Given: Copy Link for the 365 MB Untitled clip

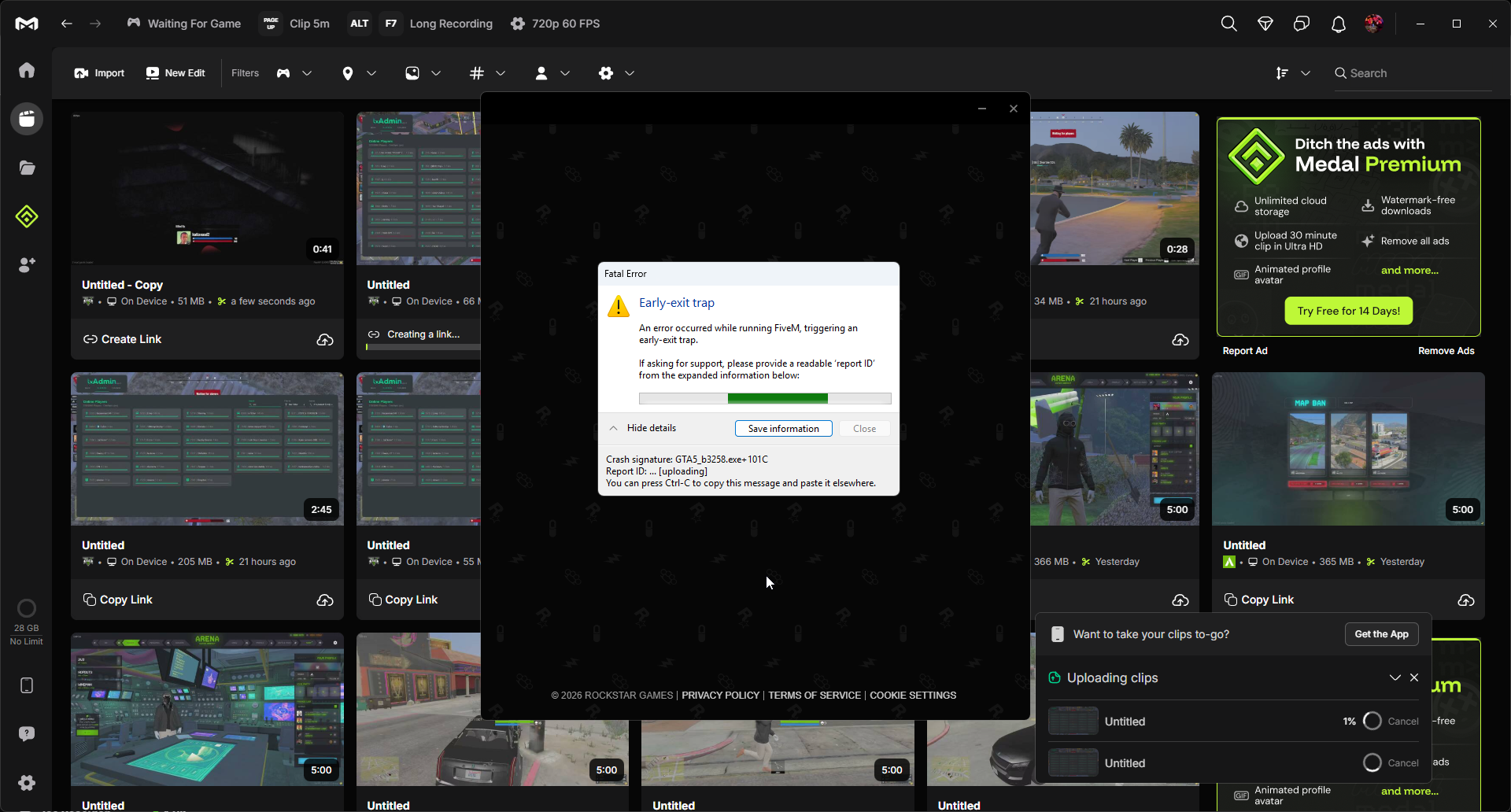Looking at the screenshot, I should point(1259,600).
